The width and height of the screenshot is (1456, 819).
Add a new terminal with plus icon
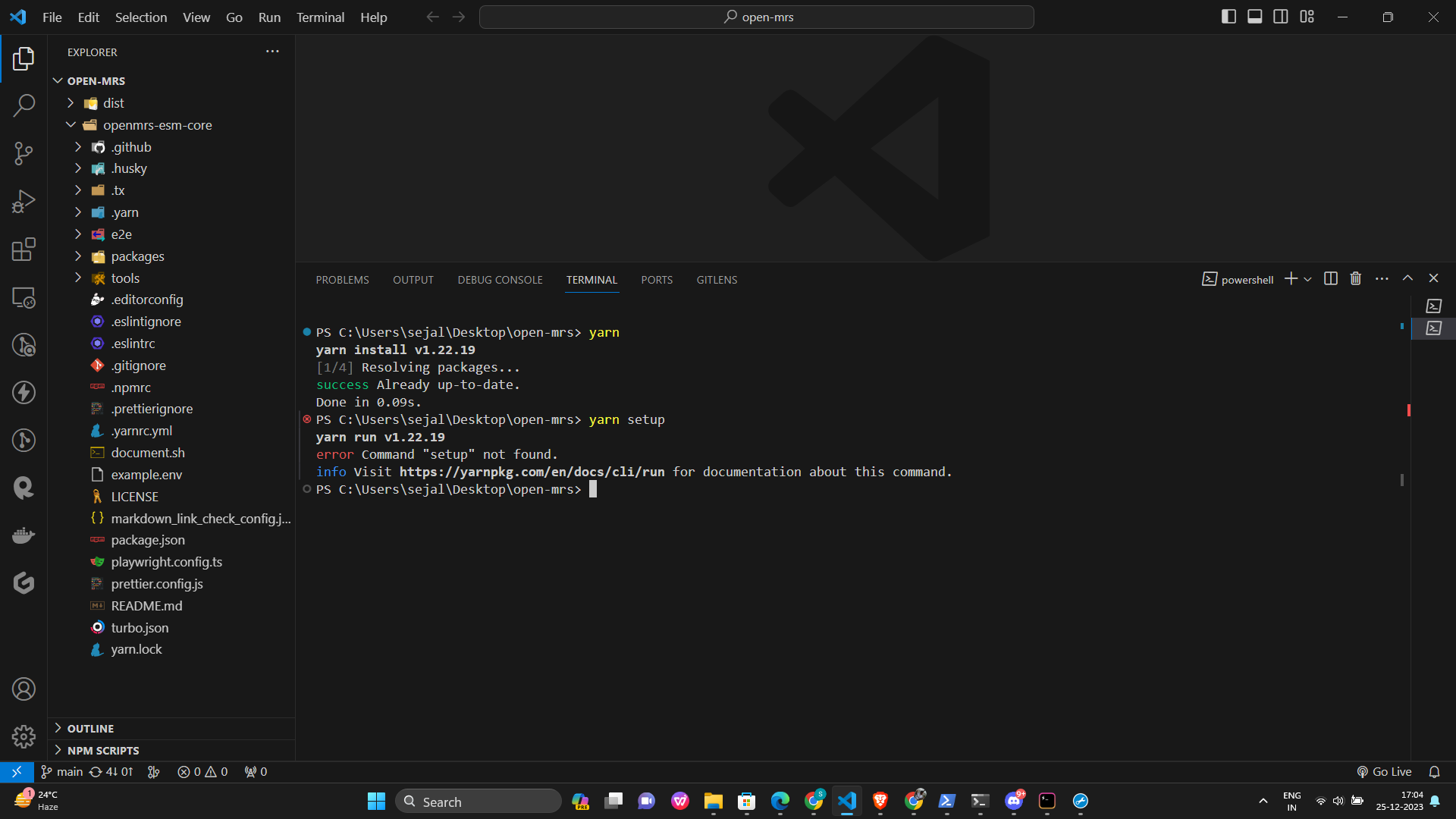[1291, 278]
